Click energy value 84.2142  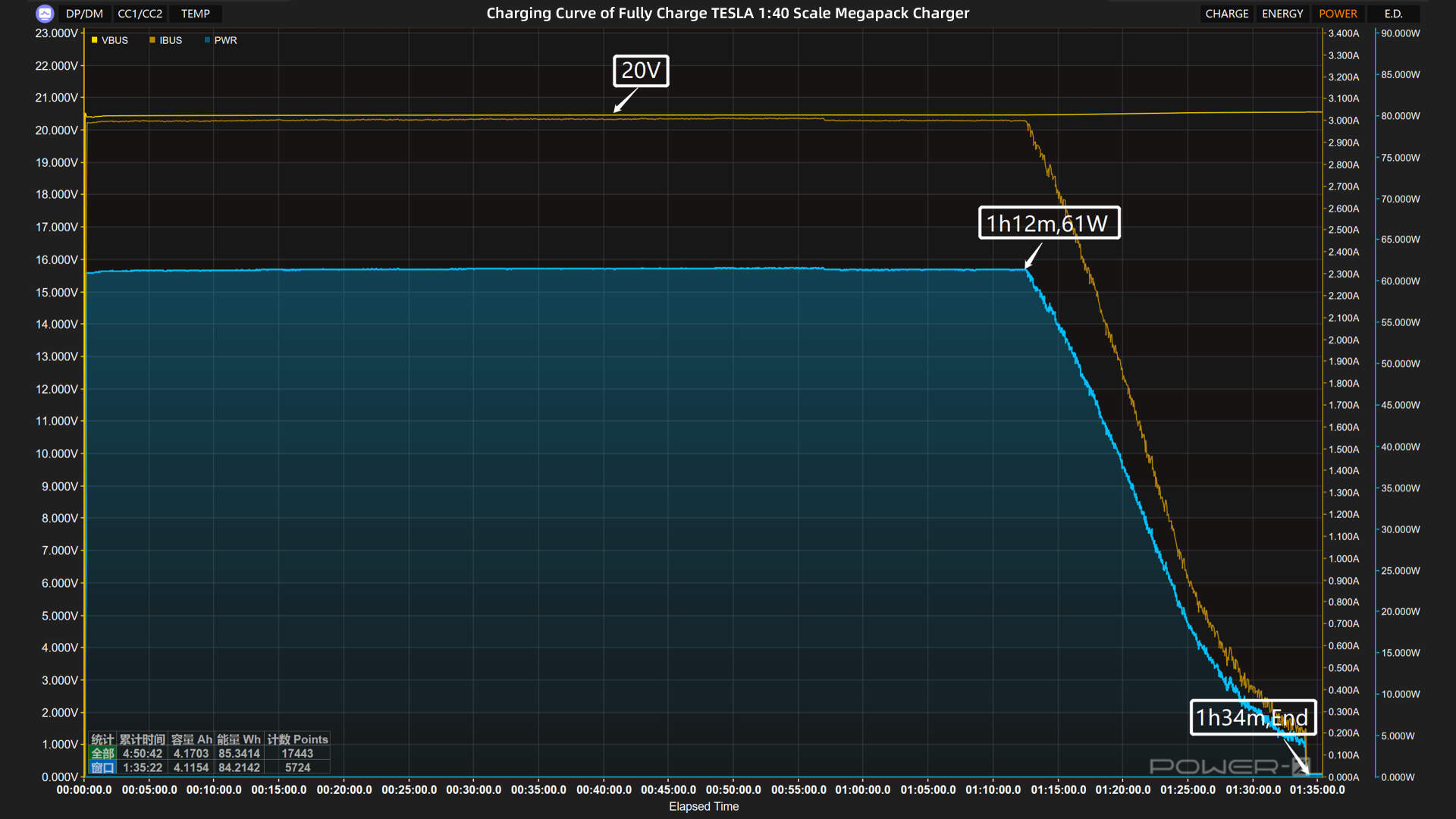pyautogui.click(x=239, y=767)
